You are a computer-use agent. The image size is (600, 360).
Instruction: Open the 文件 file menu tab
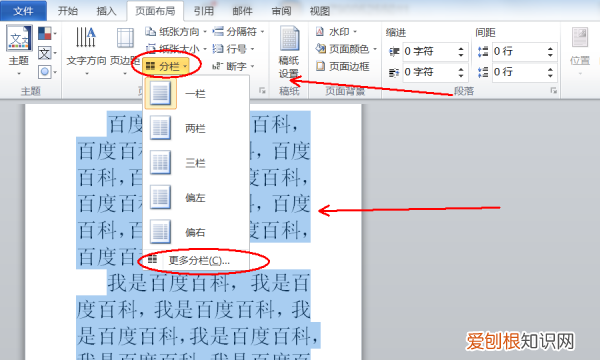click(23, 11)
